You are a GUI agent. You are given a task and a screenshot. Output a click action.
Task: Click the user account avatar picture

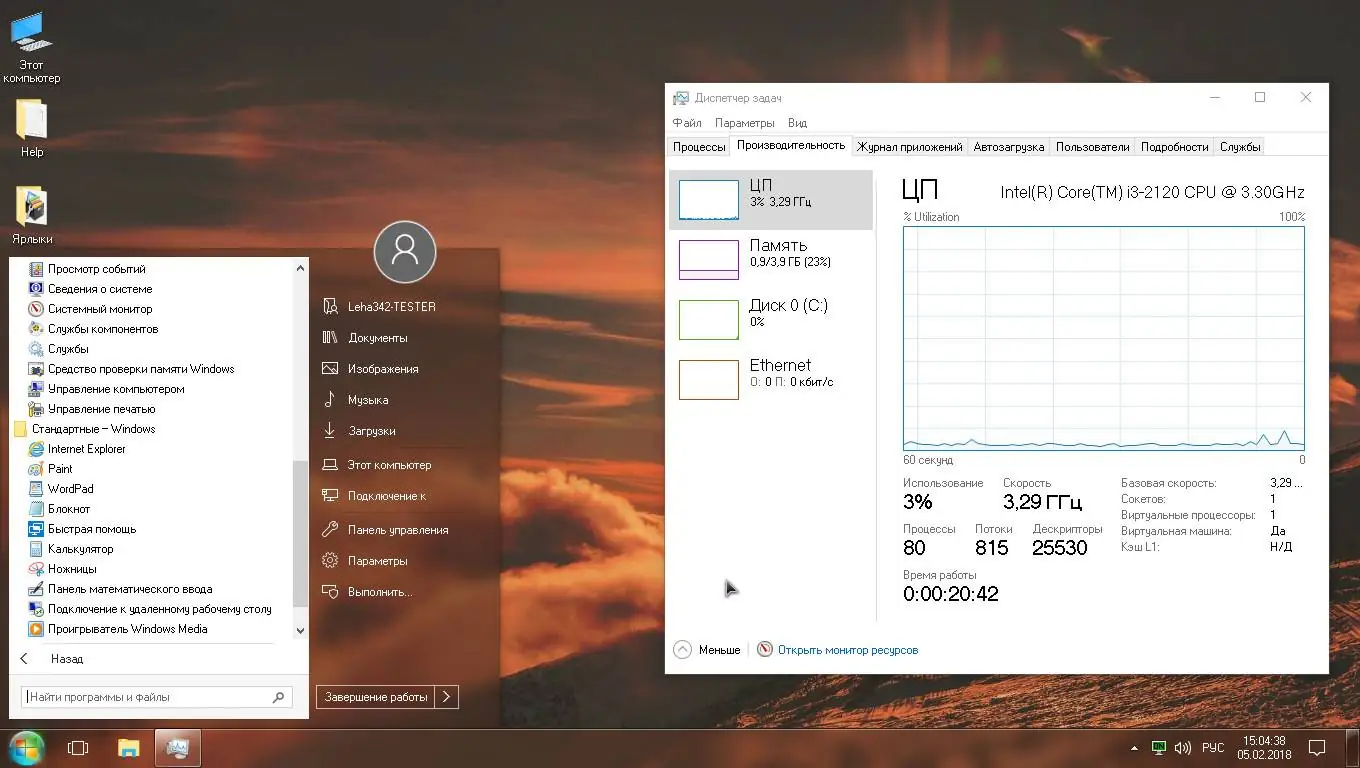[x=405, y=252]
